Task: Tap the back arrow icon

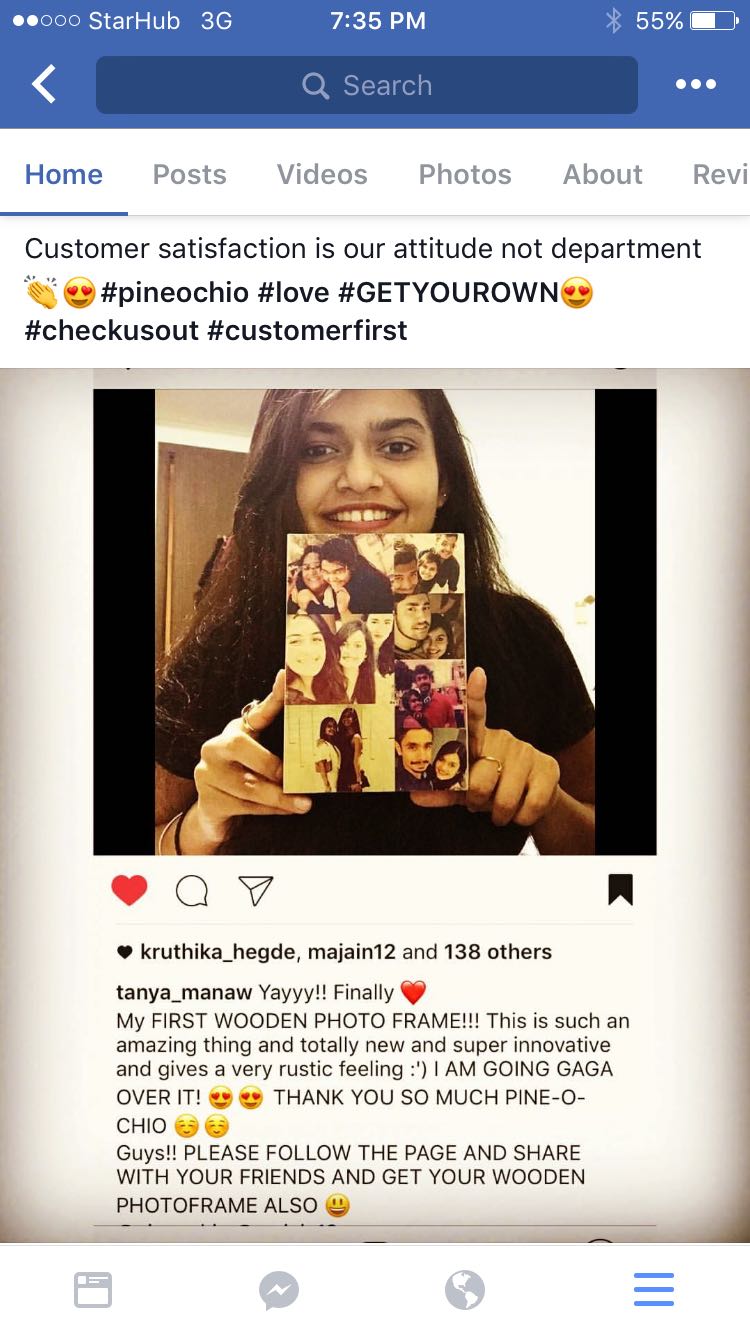Action: tap(44, 85)
